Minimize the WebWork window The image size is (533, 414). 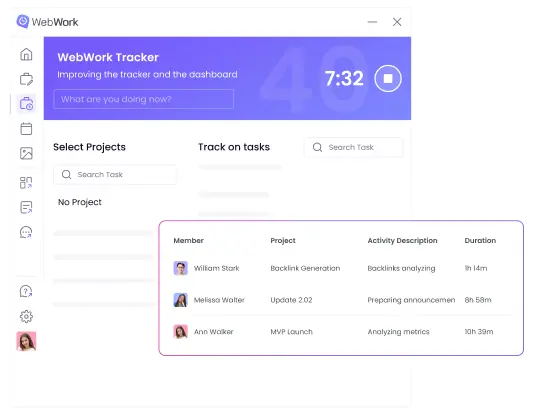[372, 22]
